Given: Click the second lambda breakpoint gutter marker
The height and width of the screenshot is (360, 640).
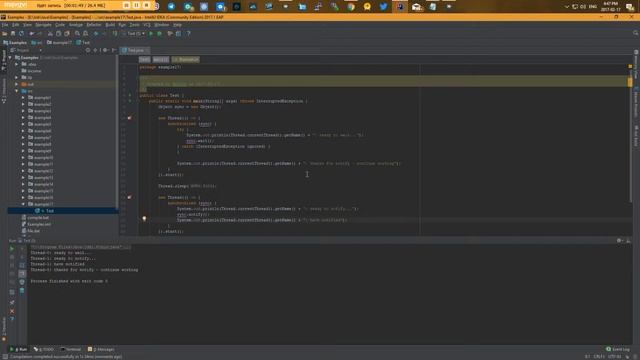Looking at the screenshot, I should [x=129, y=197].
